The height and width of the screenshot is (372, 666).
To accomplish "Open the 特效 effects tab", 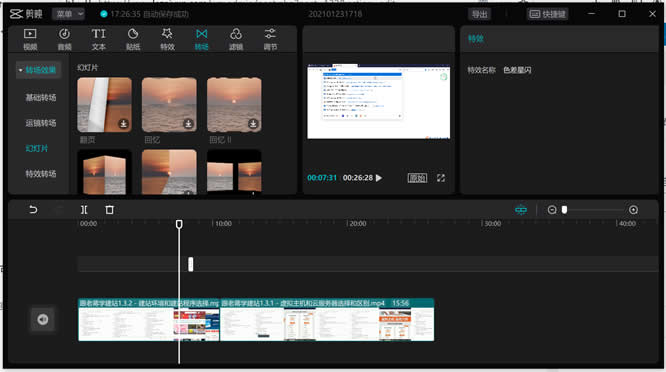I will point(167,39).
